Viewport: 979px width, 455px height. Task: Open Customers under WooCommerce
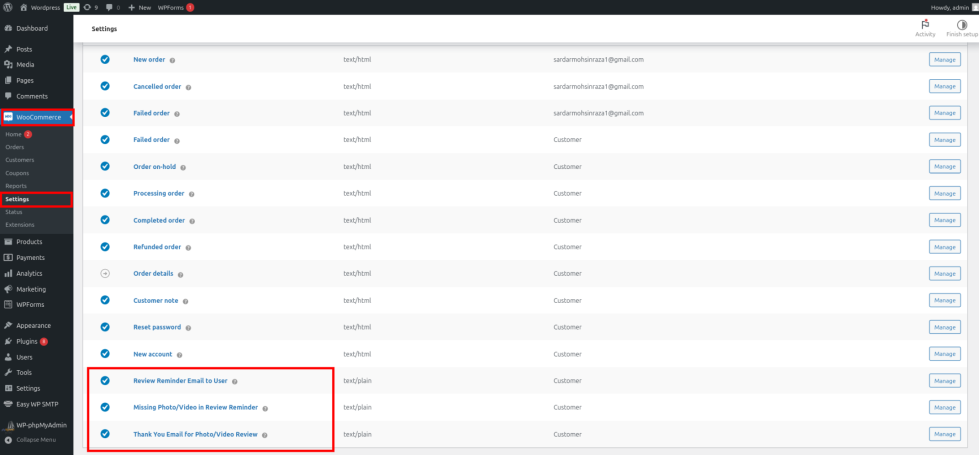click(19, 160)
